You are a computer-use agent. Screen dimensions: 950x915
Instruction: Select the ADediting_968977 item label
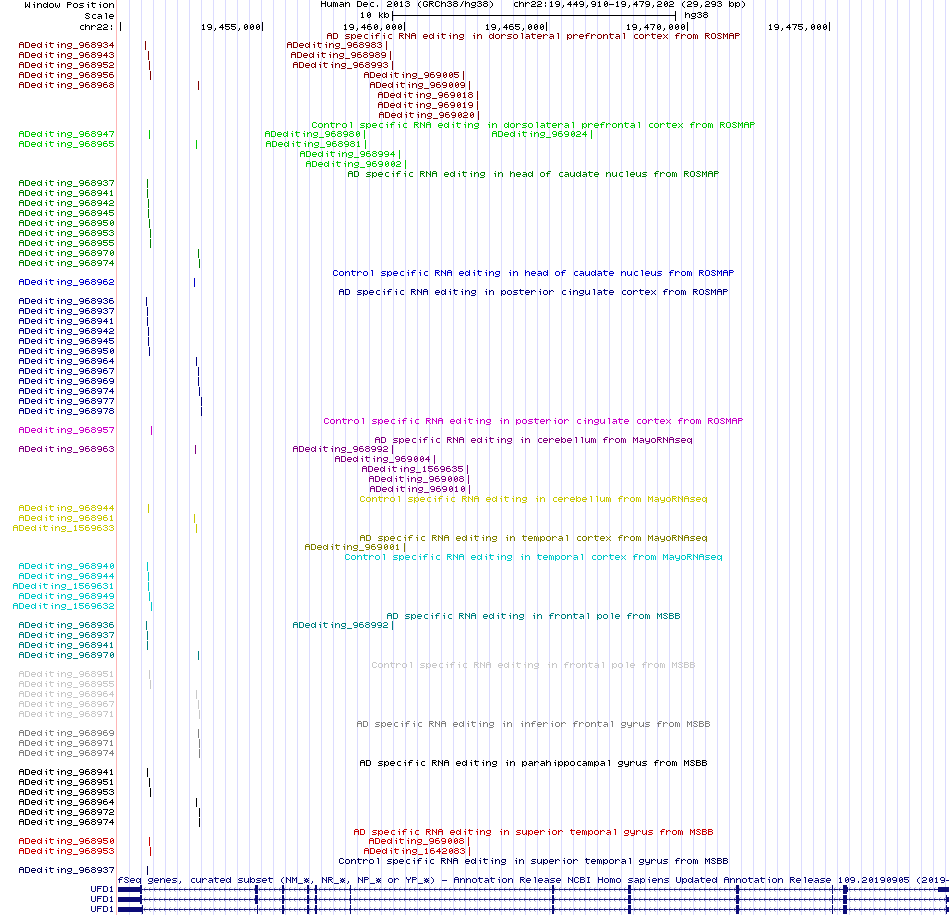(x=66, y=401)
